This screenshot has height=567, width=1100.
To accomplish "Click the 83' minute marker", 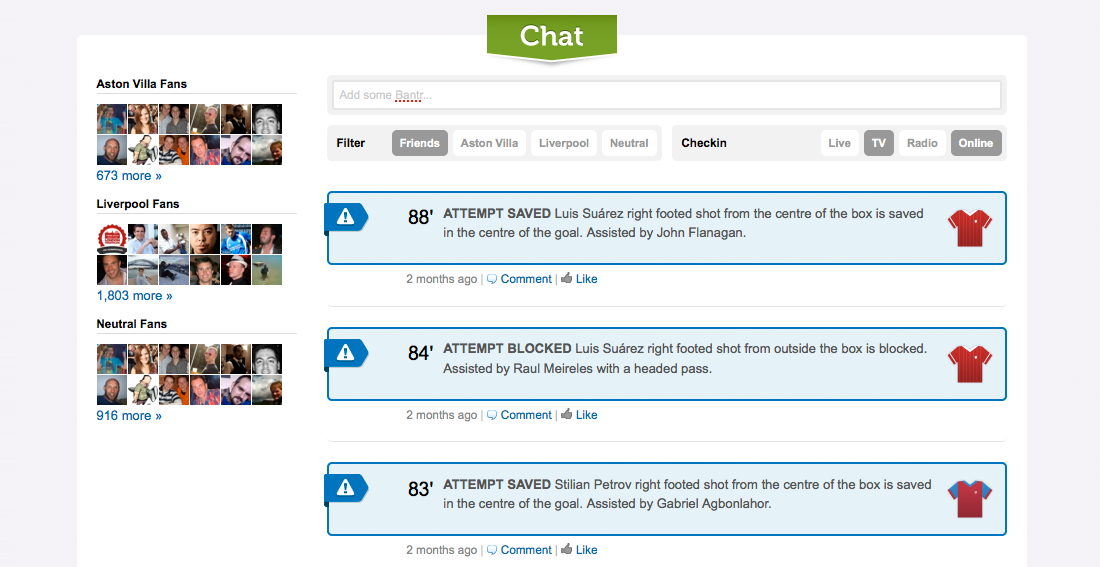I will pyautogui.click(x=420, y=488).
